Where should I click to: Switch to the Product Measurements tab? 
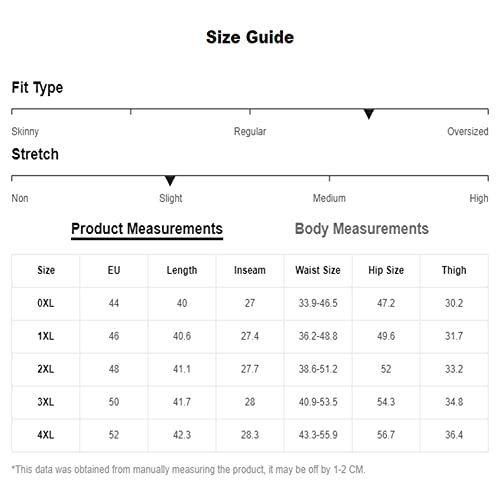tap(147, 229)
